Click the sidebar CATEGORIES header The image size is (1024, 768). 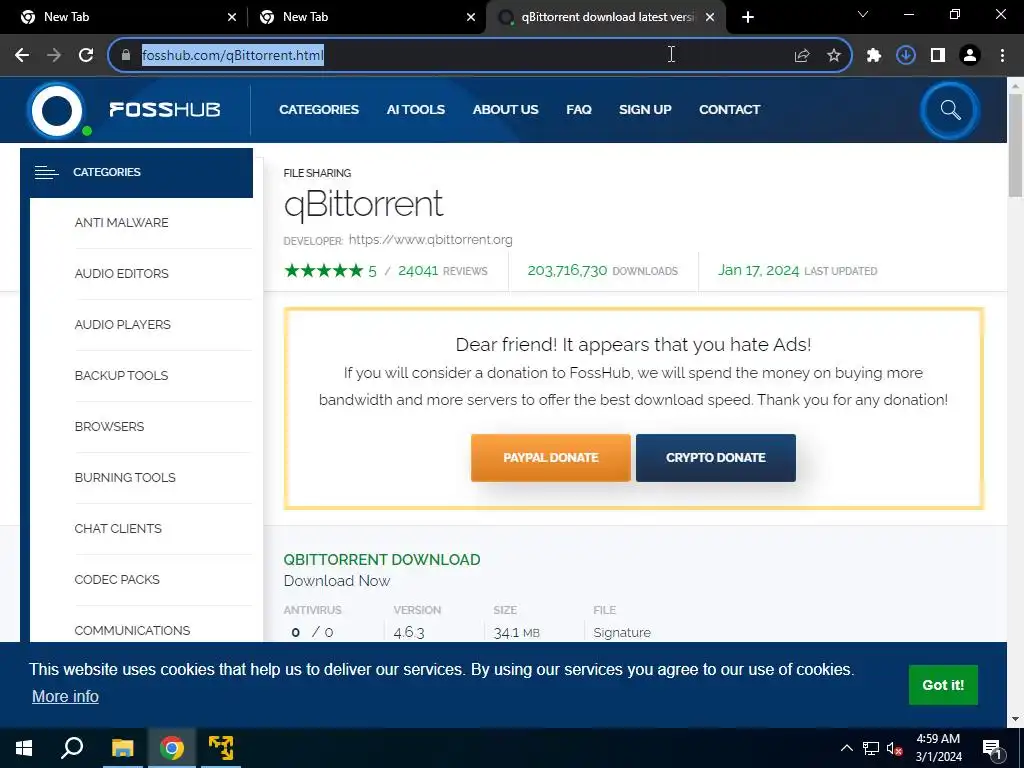coord(136,172)
